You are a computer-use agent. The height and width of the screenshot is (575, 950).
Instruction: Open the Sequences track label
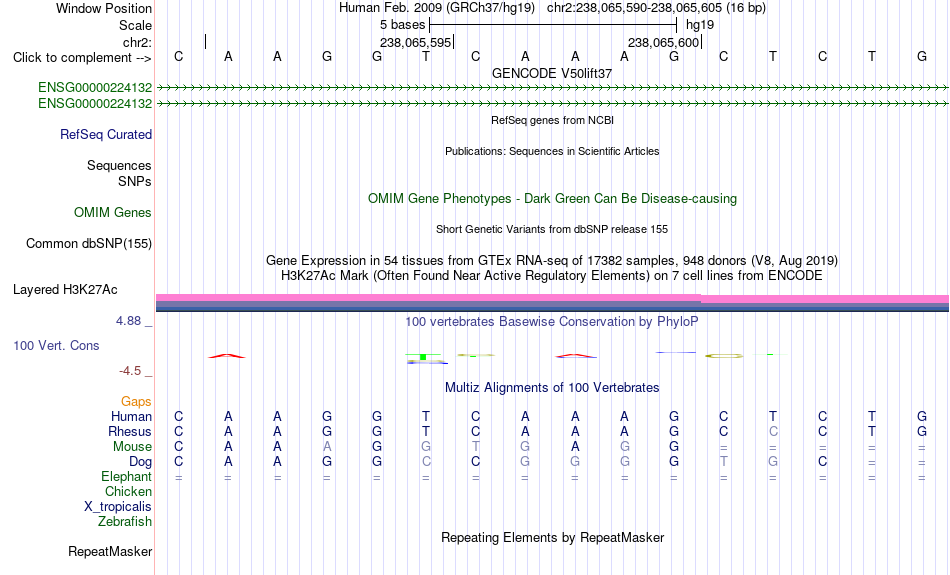(119, 165)
